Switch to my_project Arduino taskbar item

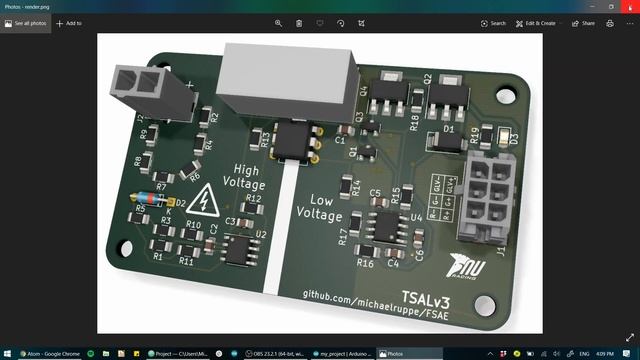click(342, 353)
